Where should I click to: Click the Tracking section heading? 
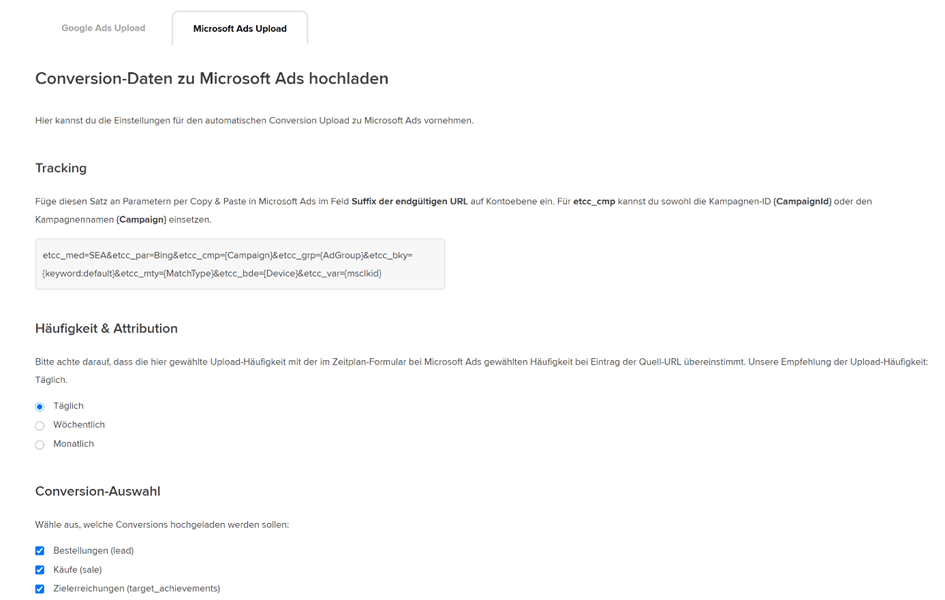point(61,168)
